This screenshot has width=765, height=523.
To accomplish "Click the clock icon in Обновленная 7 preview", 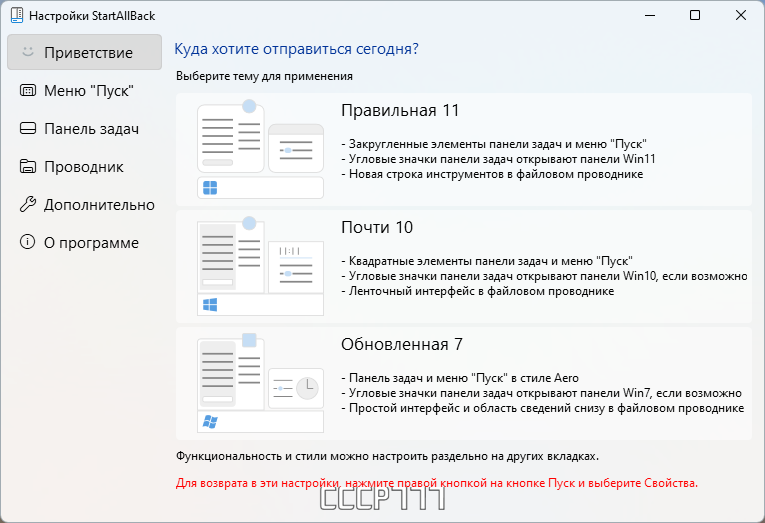I will (307, 388).
